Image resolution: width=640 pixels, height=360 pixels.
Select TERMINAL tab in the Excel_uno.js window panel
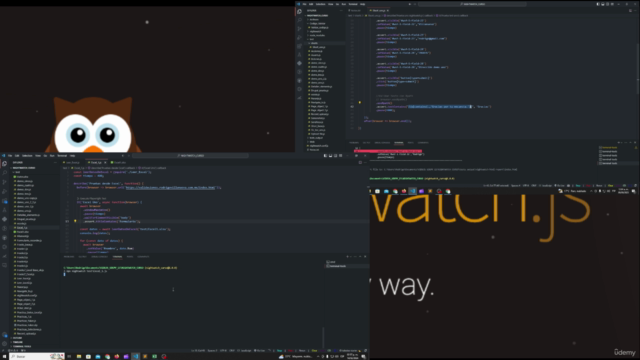click(x=399, y=143)
